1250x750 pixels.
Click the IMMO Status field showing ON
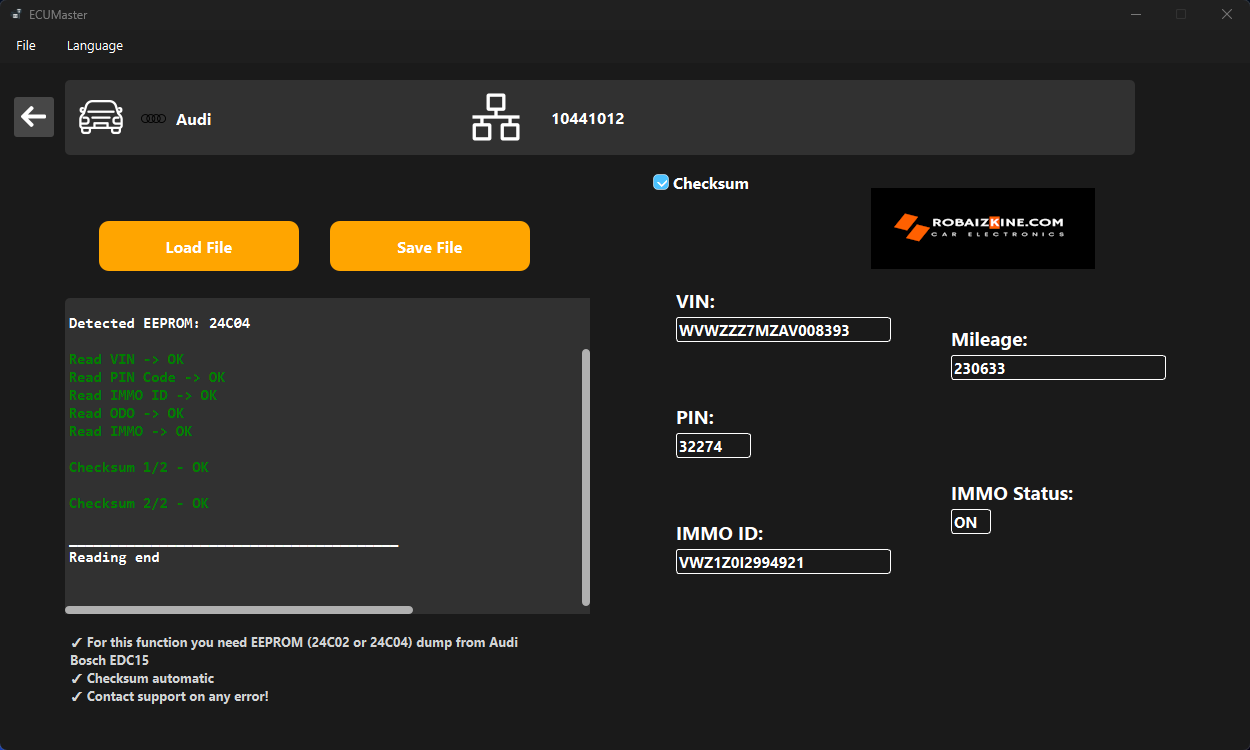970,521
